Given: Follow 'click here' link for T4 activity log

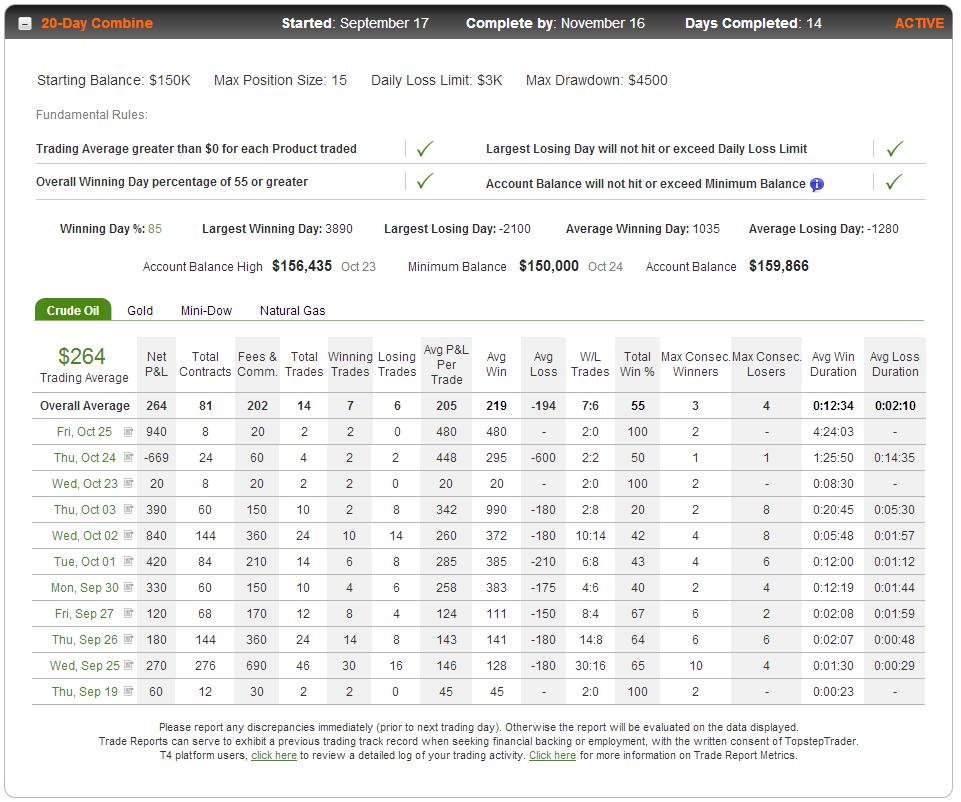Looking at the screenshot, I should [x=274, y=755].
